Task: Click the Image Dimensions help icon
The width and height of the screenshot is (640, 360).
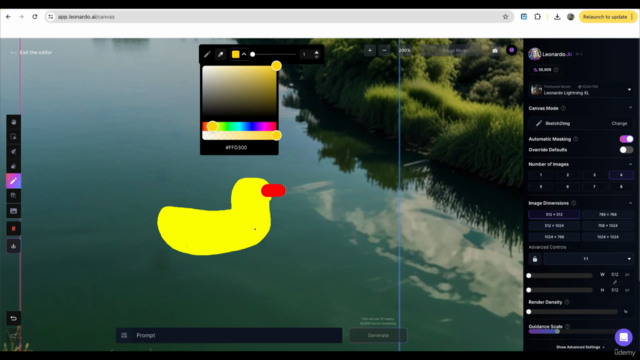Action: [573, 203]
